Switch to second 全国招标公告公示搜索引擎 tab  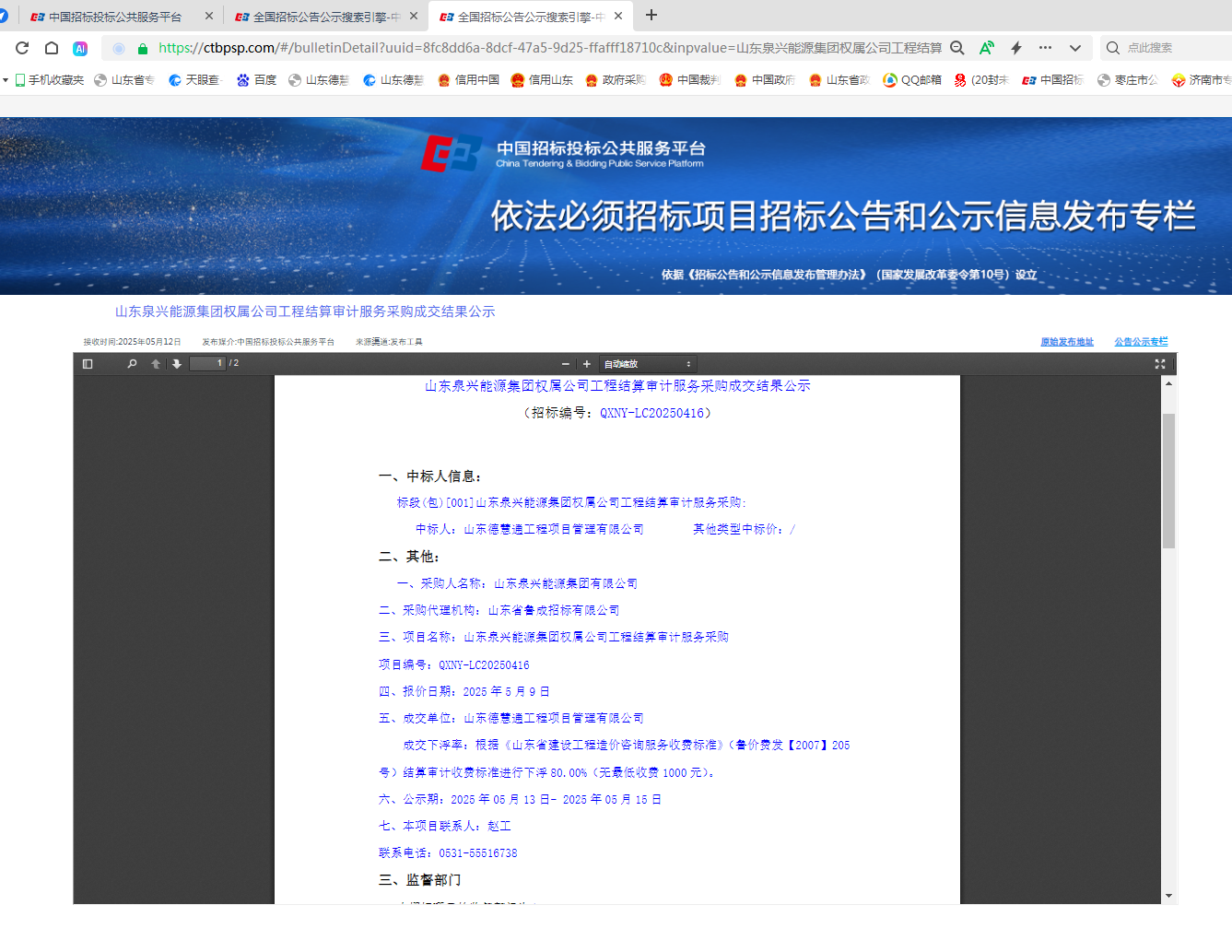(x=318, y=17)
